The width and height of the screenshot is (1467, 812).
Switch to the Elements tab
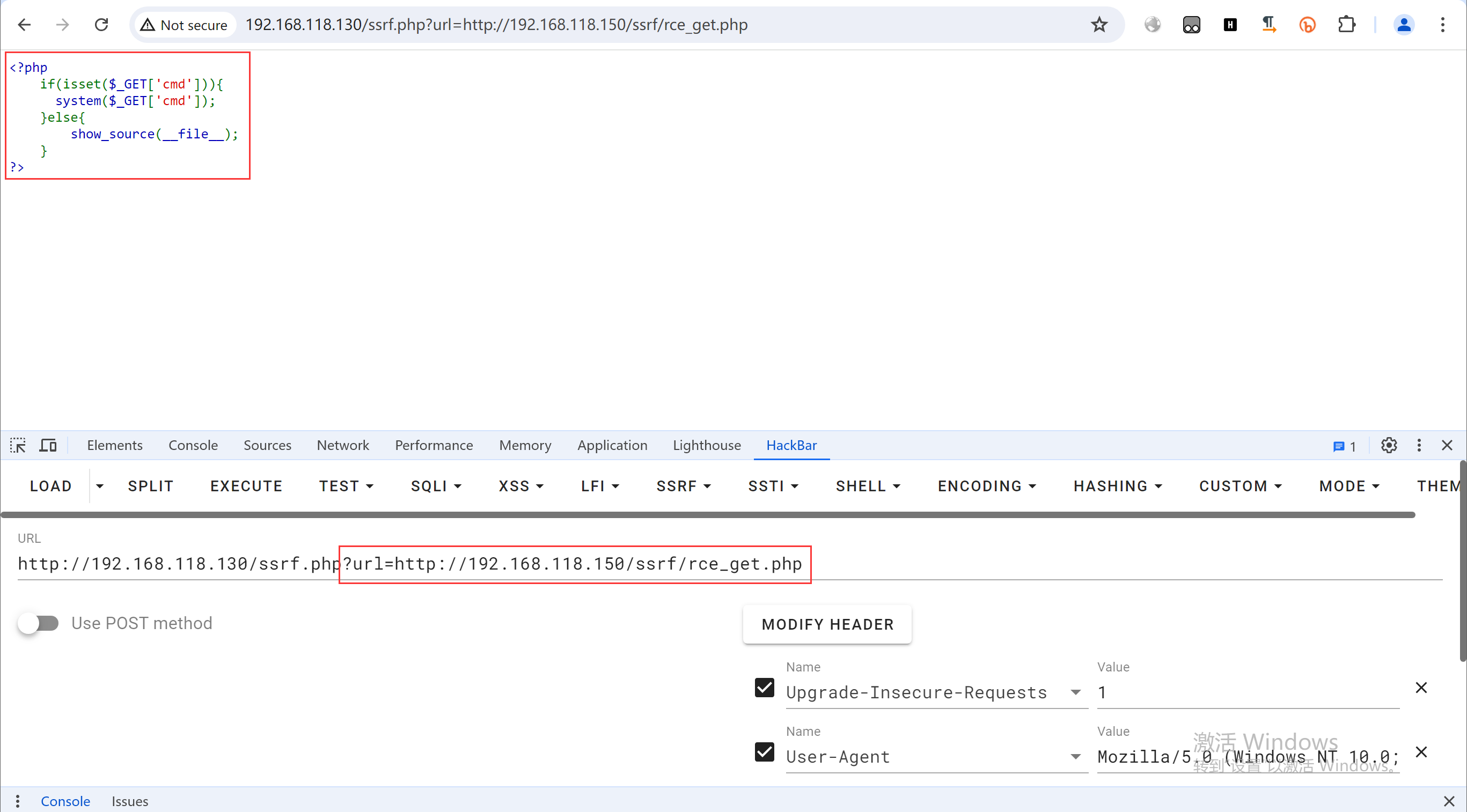point(115,445)
